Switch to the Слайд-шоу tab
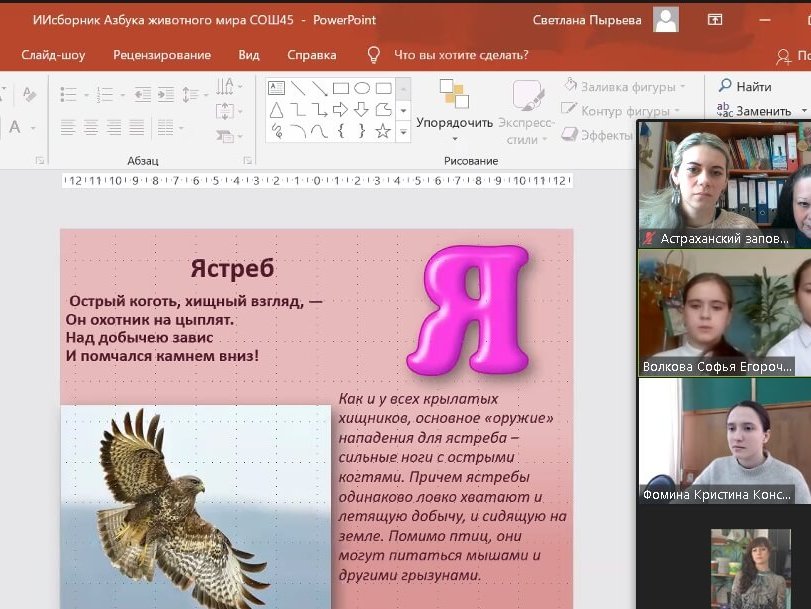 point(52,55)
